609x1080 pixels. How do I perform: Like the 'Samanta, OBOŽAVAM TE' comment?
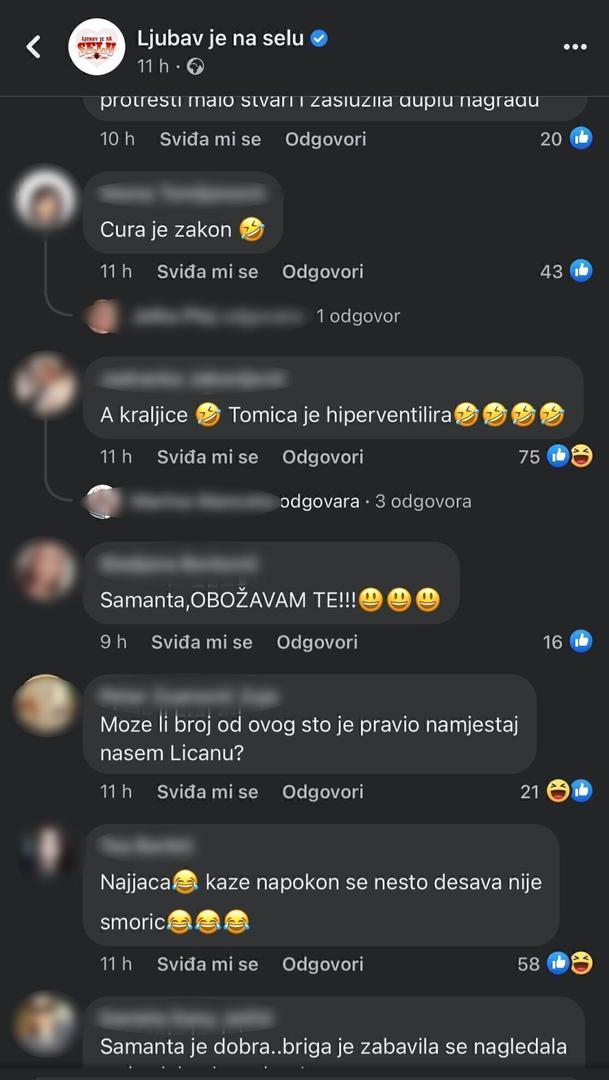202,643
